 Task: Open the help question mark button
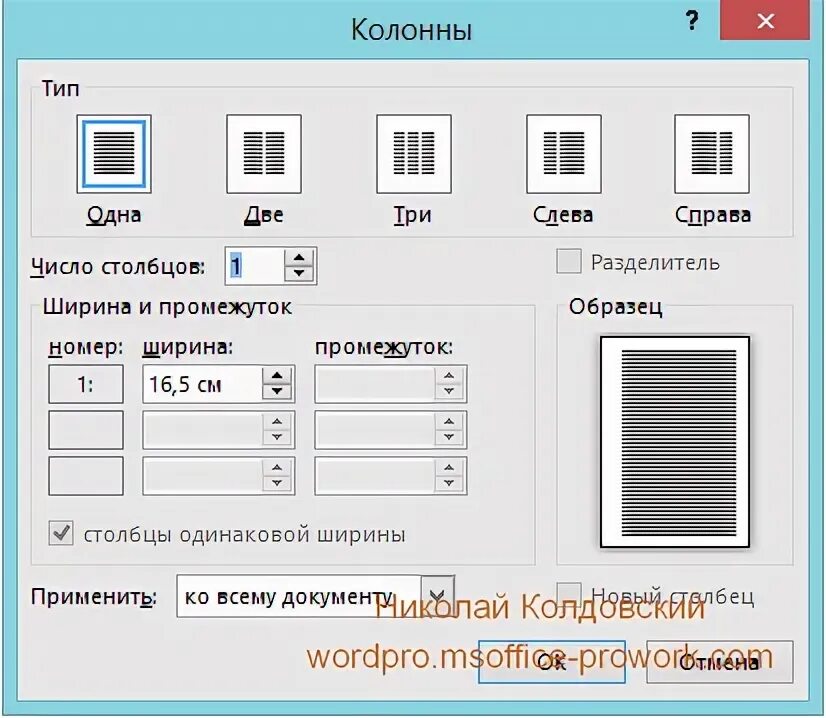click(692, 21)
